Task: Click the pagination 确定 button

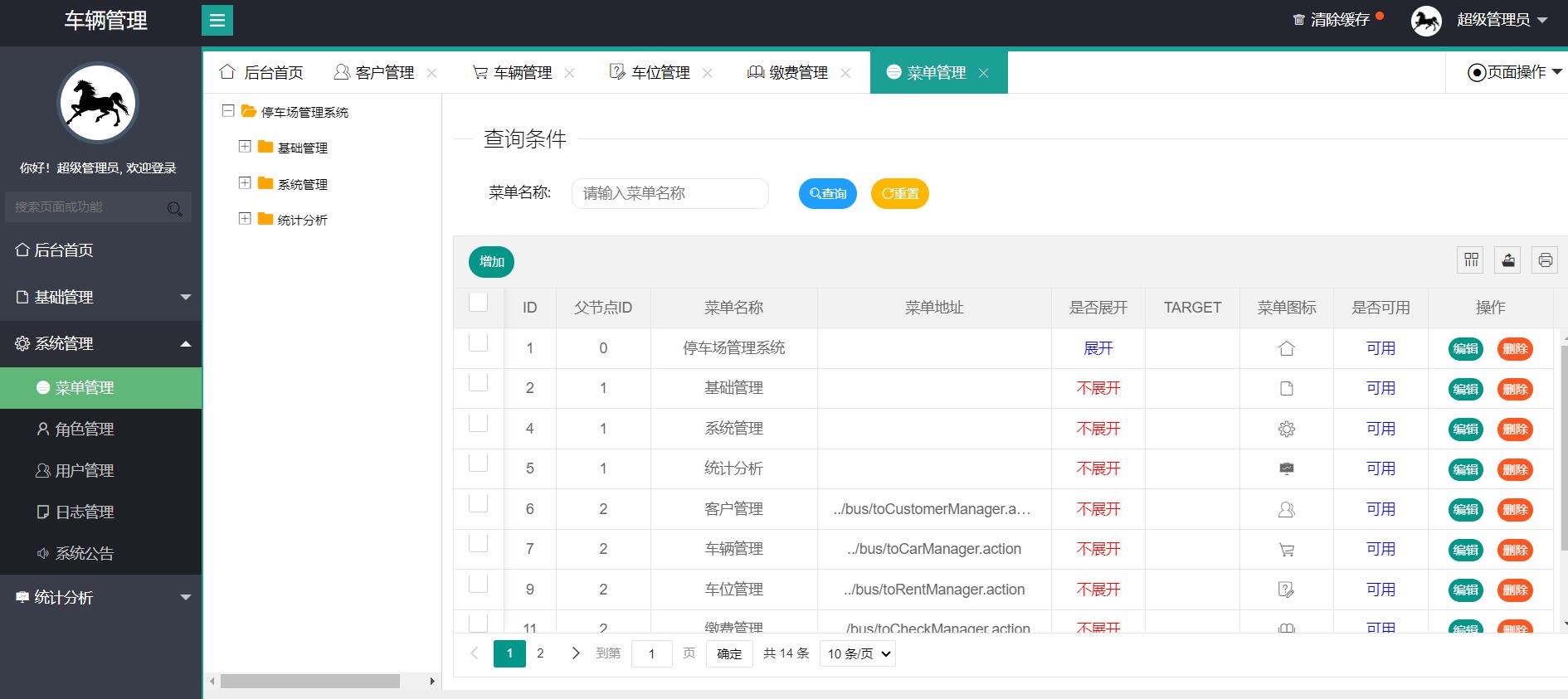Action: [729, 653]
